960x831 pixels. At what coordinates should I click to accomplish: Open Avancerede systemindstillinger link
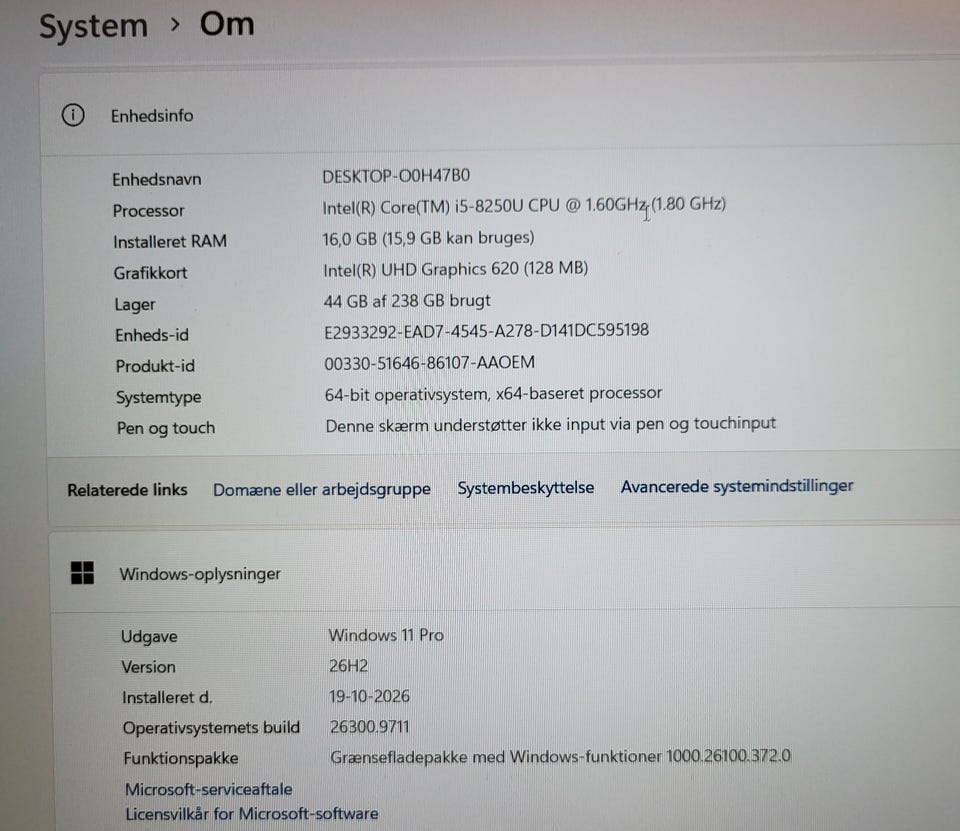737,486
